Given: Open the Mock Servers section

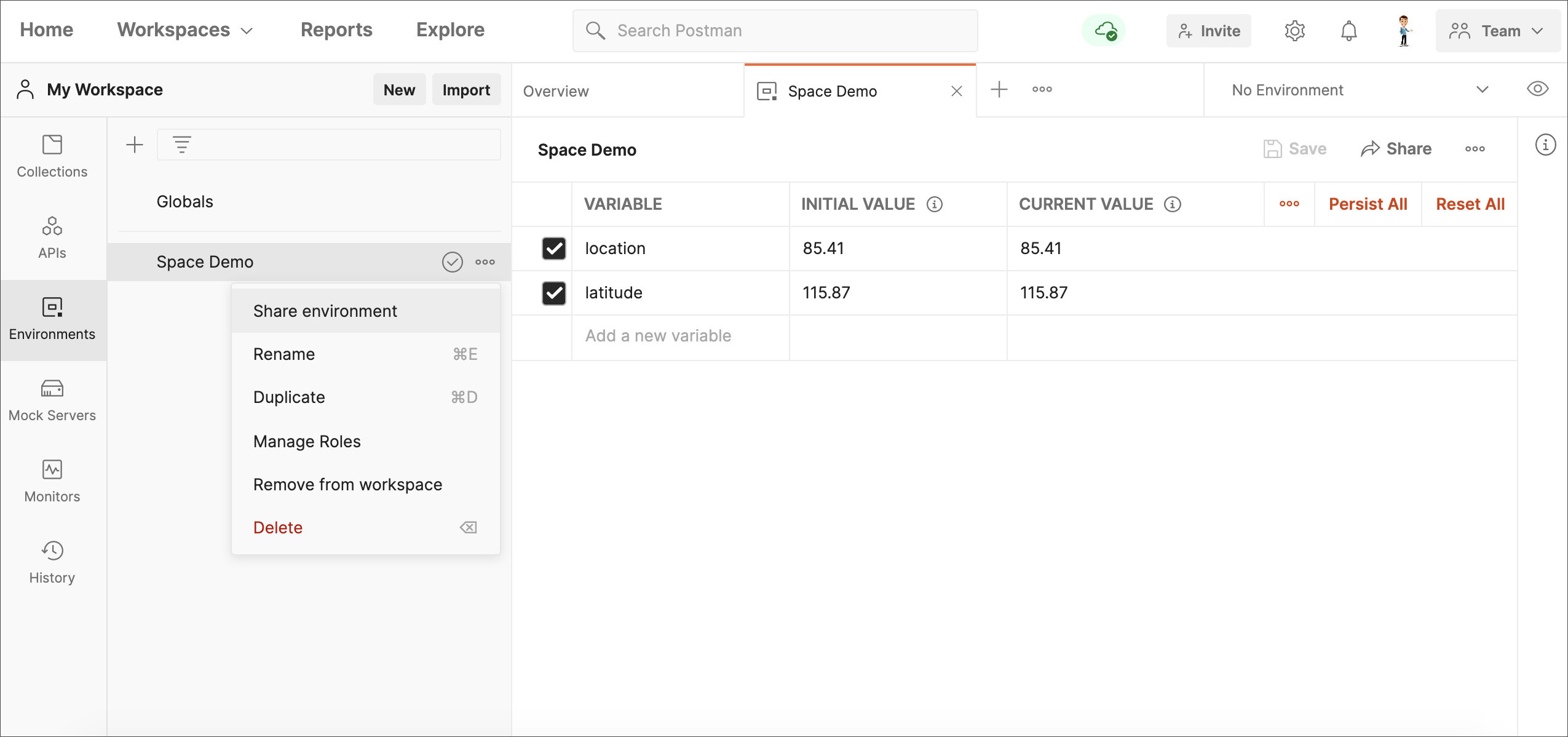Looking at the screenshot, I should [52, 401].
